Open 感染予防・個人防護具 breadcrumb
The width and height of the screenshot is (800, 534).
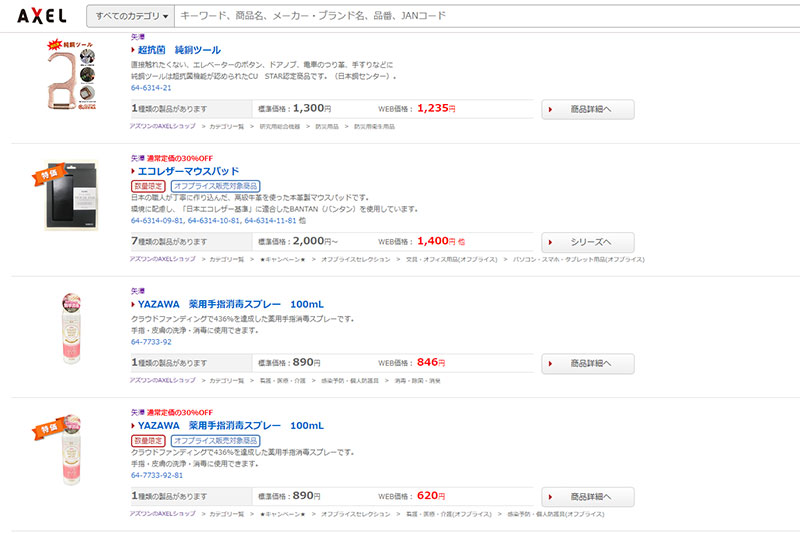pos(350,381)
